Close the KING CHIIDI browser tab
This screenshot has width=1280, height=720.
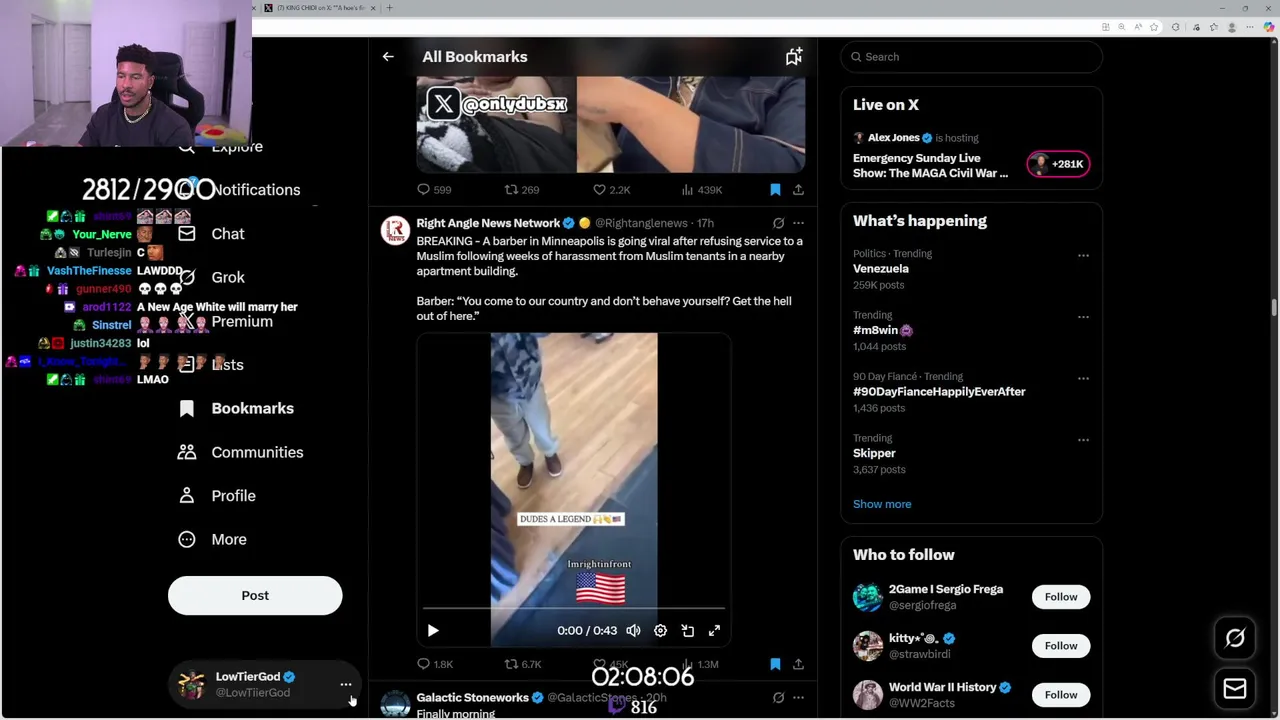(x=373, y=8)
